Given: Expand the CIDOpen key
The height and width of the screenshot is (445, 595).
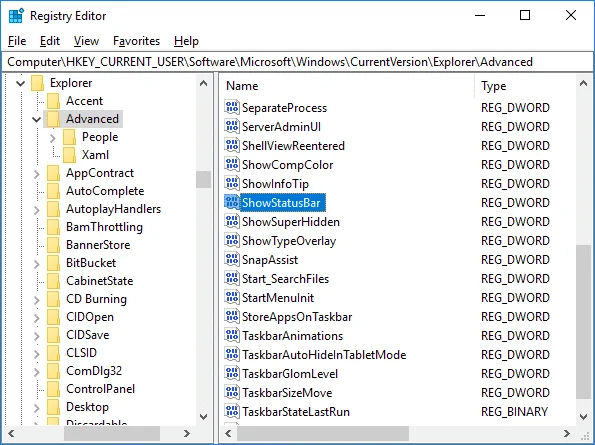Looking at the screenshot, I should pos(37,318).
